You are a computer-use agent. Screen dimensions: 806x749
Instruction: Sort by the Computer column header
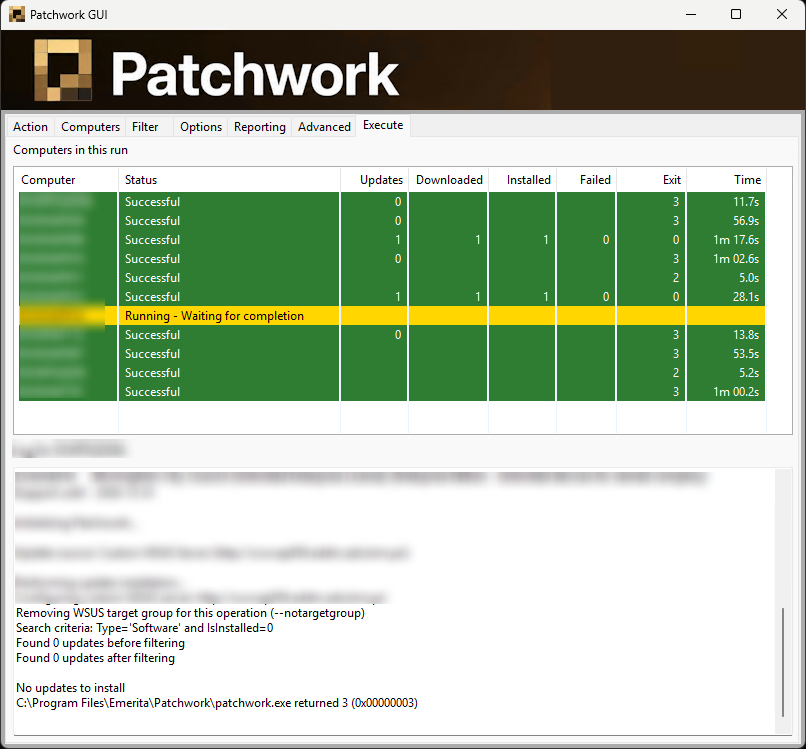point(68,180)
